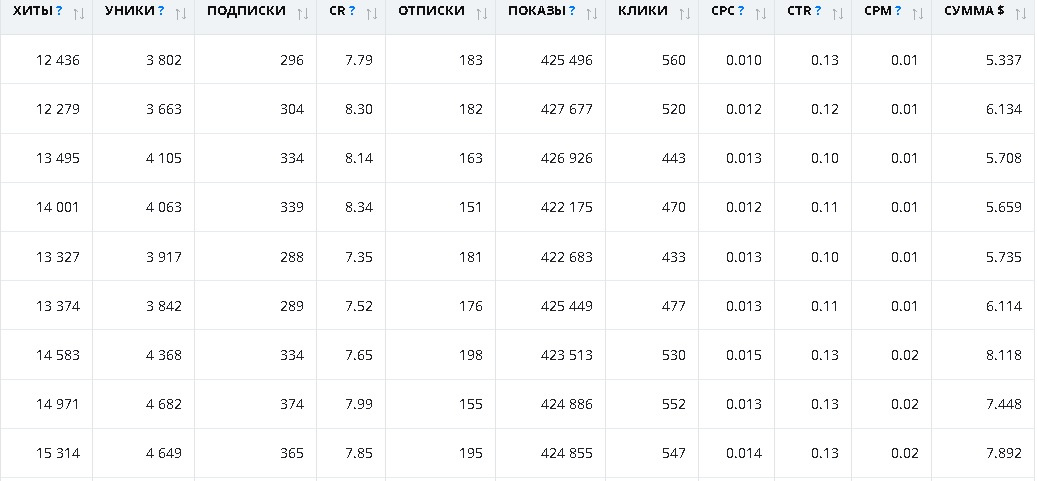Click the sort arrows in ХИТЫ column

coord(79,13)
